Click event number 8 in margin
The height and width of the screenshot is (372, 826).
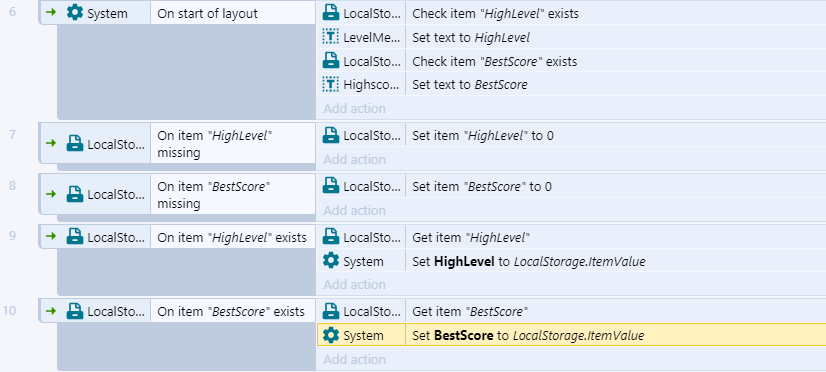(13, 185)
